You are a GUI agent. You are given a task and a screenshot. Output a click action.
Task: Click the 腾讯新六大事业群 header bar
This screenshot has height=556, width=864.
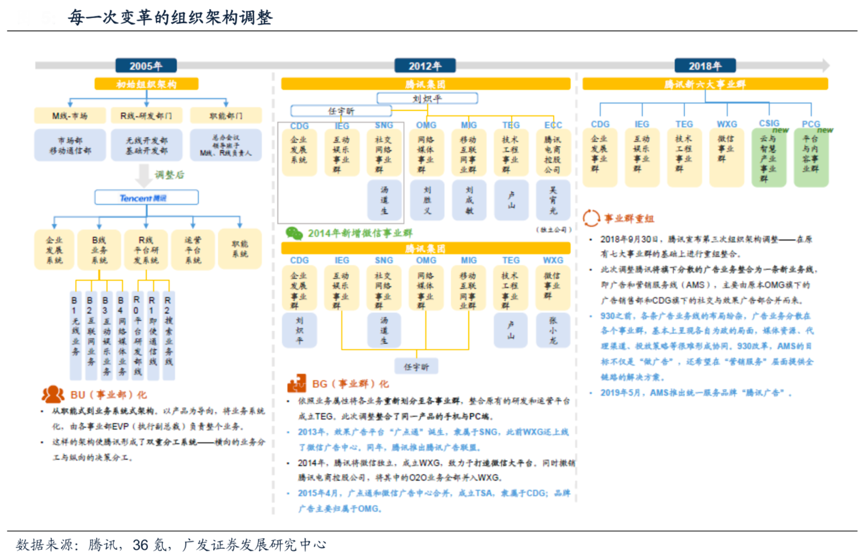pyautogui.click(x=705, y=85)
